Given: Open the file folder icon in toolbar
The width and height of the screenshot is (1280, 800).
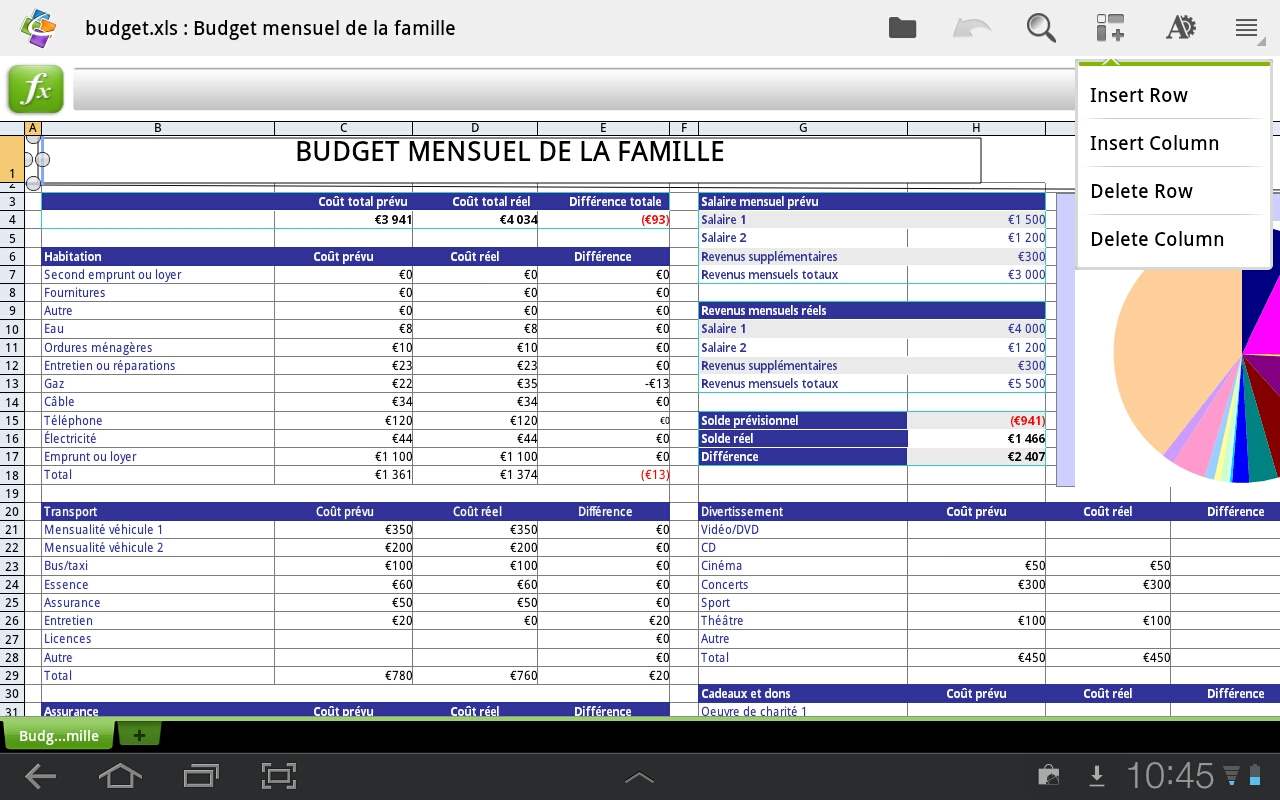Looking at the screenshot, I should 902,28.
